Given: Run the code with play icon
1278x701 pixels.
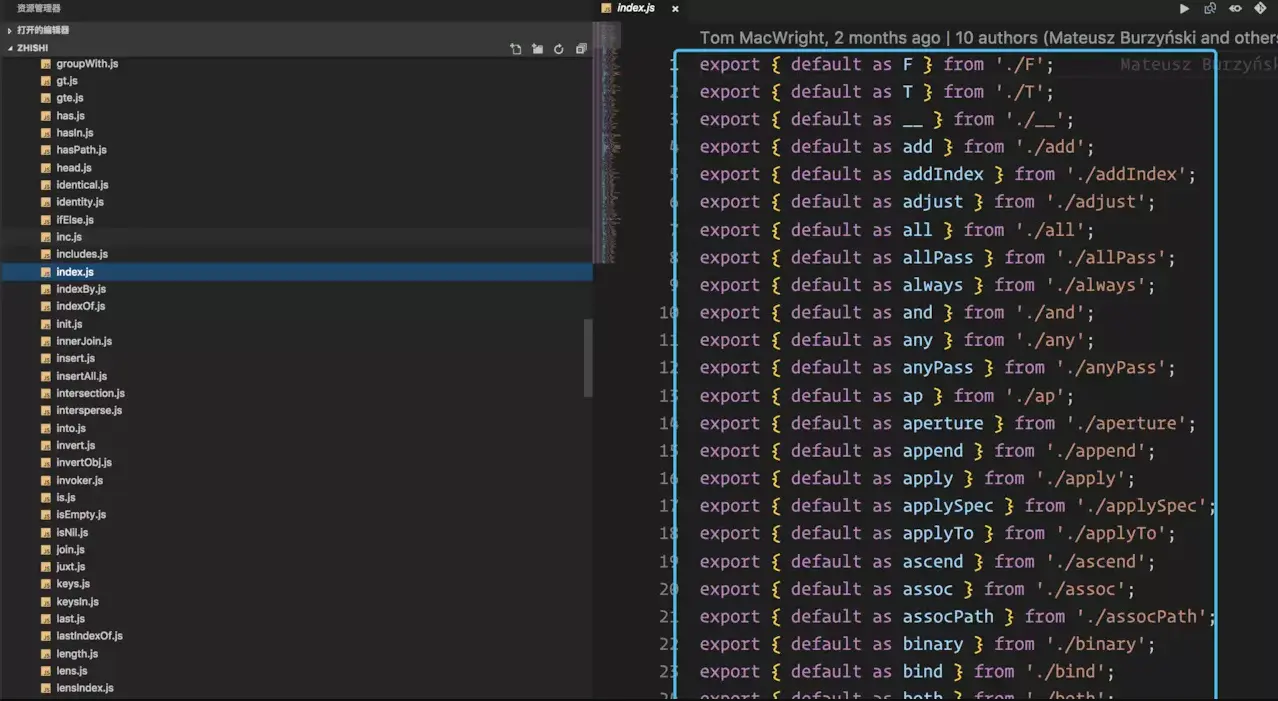Looking at the screenshot, I should (x=1185, y=8).
